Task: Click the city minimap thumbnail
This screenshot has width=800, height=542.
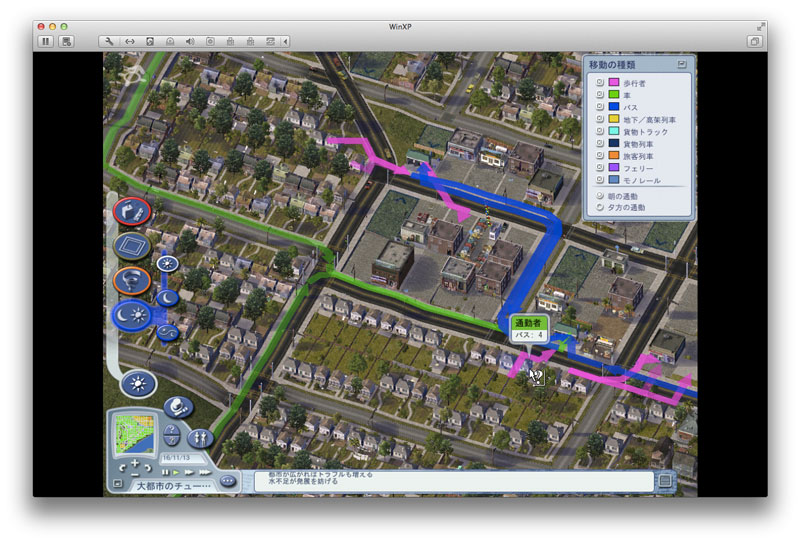Action: (x=135, y=434)
